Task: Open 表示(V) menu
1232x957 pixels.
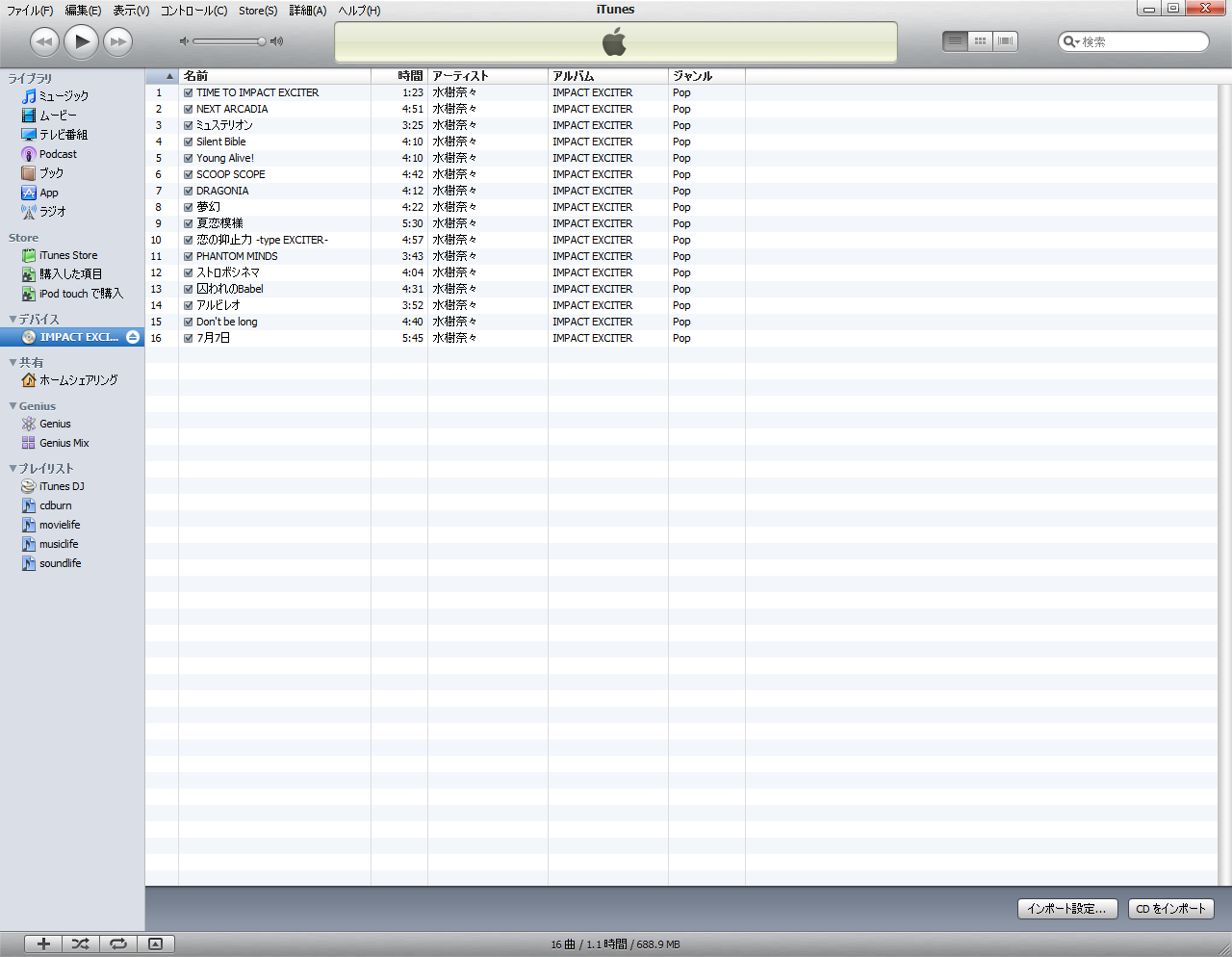Action: (131, 11)
